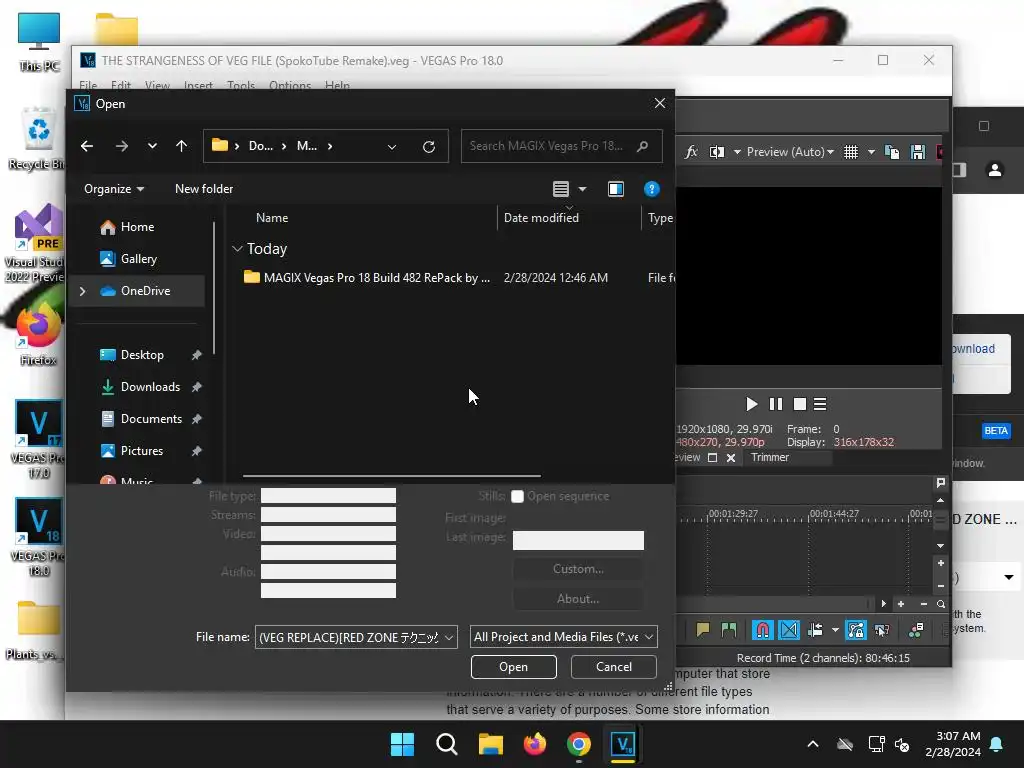Expand the address bar history dropdown
The image size is (1024, 768).
tap(392, 146)
